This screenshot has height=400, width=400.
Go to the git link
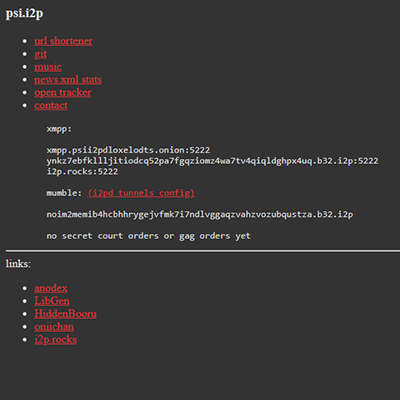(40, 54)
